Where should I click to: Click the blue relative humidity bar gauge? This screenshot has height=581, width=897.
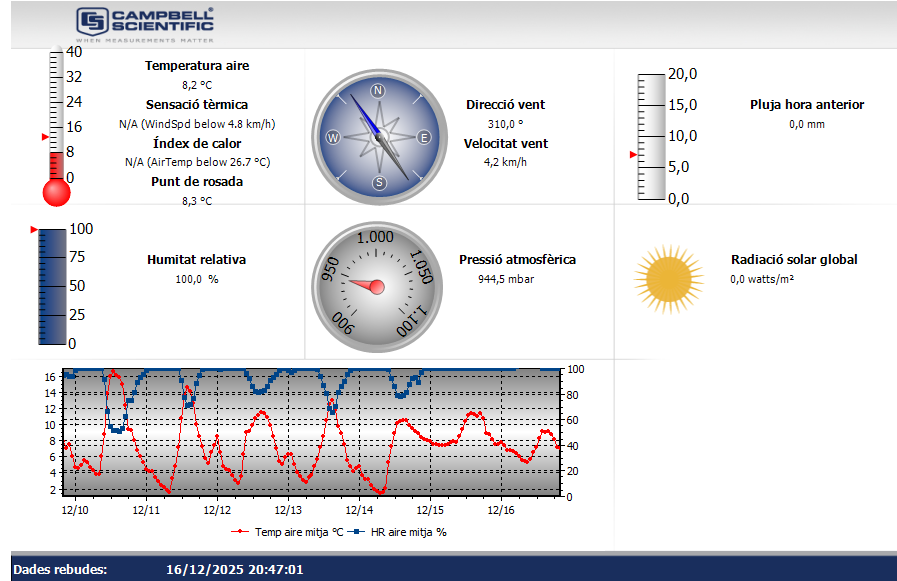[52, 286]
